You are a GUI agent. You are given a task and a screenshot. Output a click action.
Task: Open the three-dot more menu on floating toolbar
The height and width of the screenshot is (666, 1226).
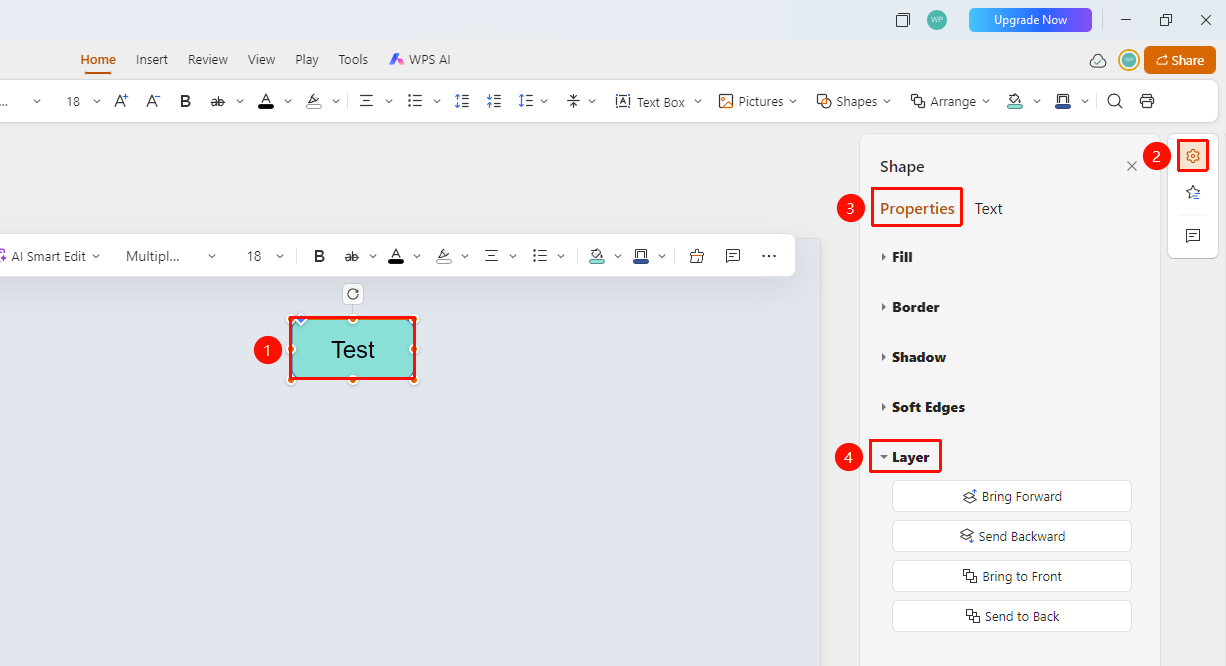[x=769, y=256]
